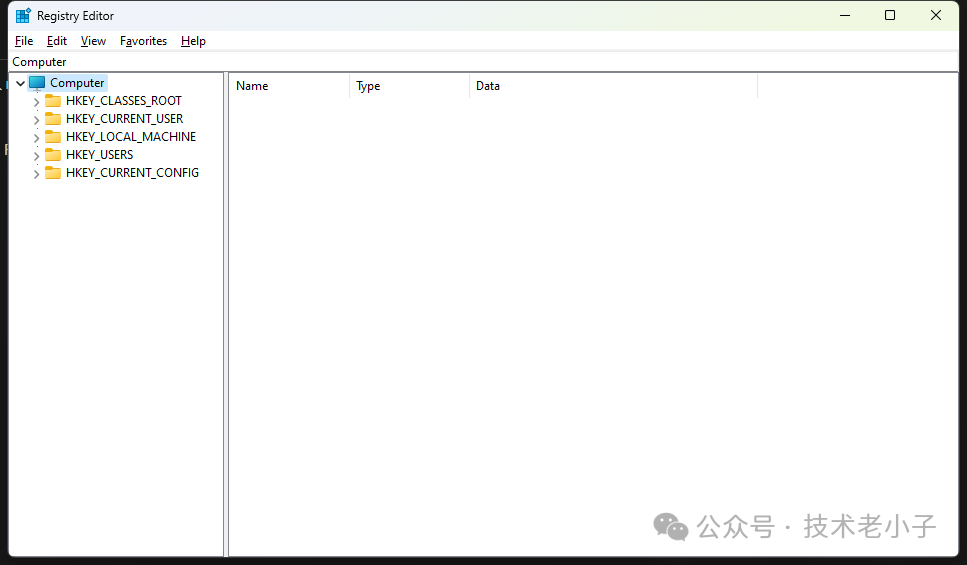Click the HKEY_CLASSES_ROOT folder icon

click(x=53, y=101)
